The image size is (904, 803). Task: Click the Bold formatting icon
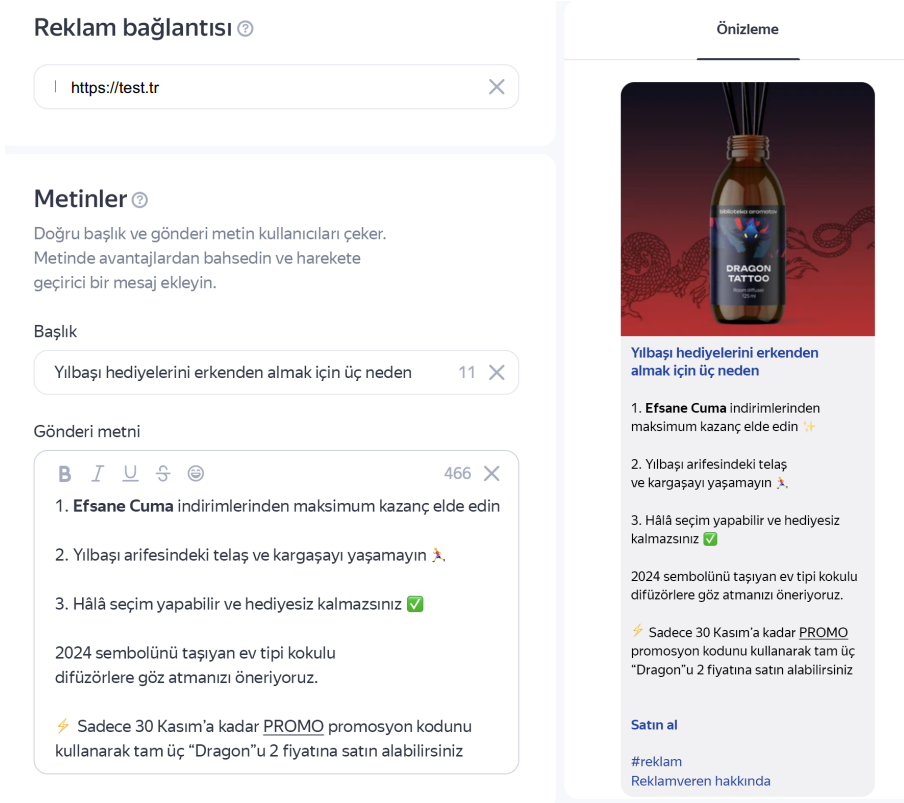tap(65, 474)
